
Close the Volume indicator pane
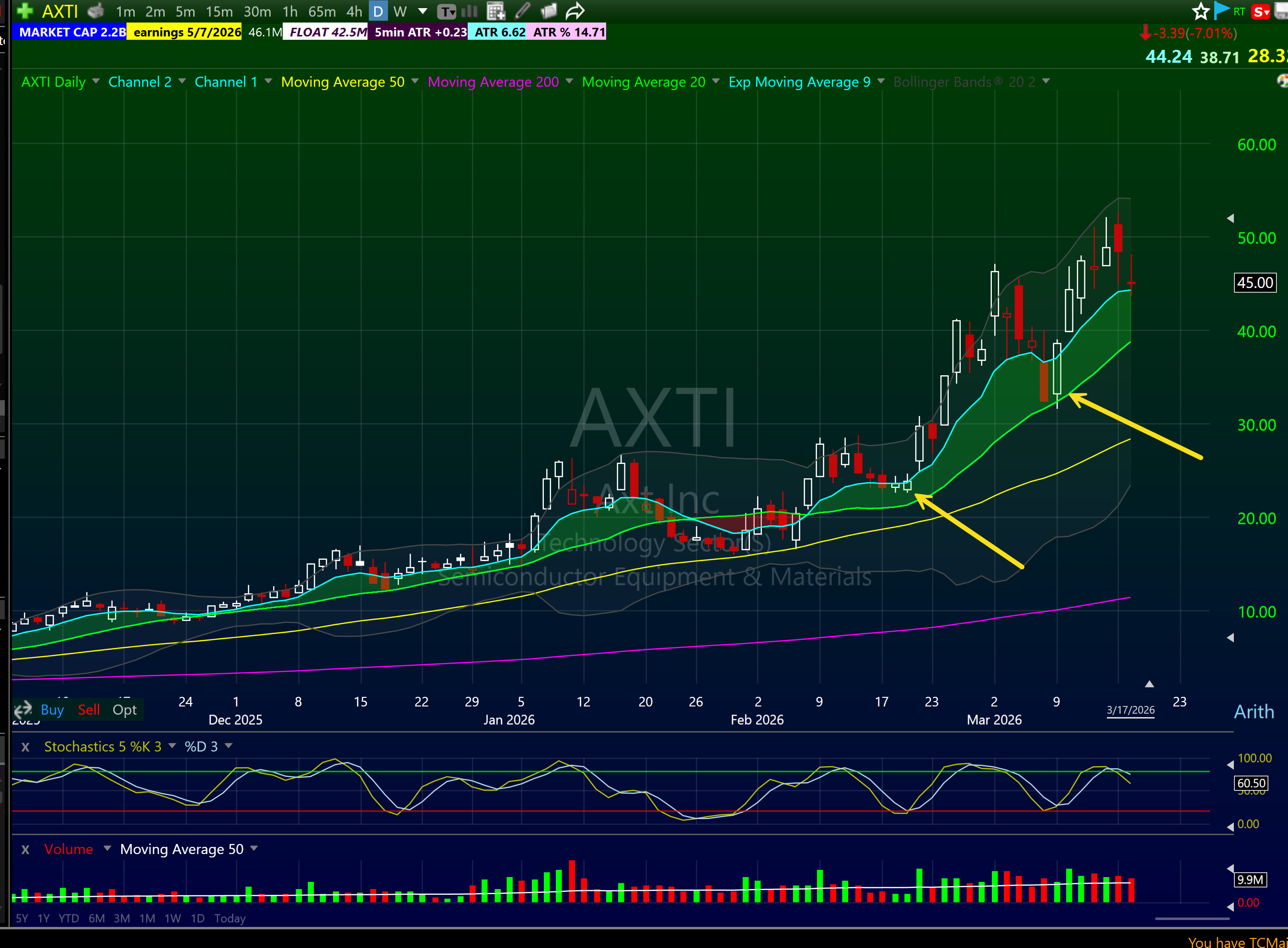tap(25, 849)
